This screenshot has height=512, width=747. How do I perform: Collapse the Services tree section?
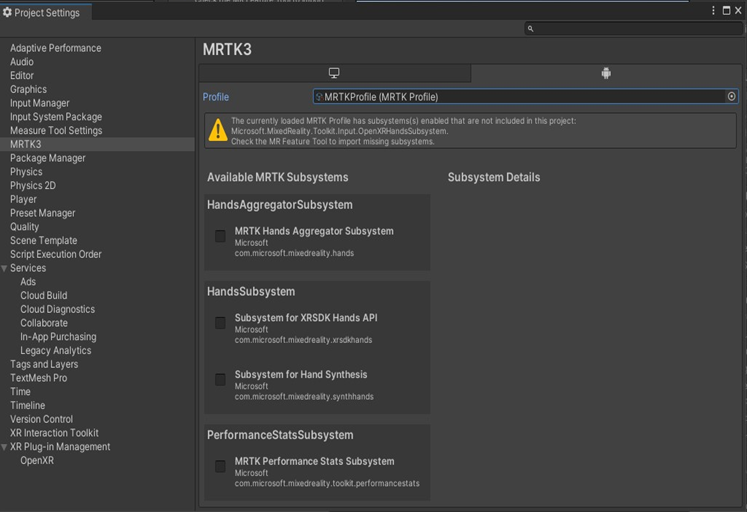coord(4,268)
